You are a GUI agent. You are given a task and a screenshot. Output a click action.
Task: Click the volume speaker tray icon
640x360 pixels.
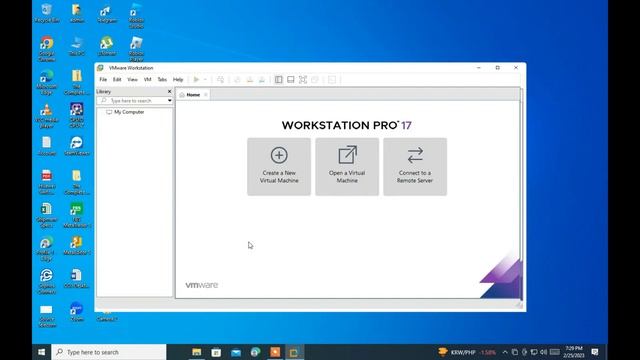pyautogui.click(x=543, y=352)
